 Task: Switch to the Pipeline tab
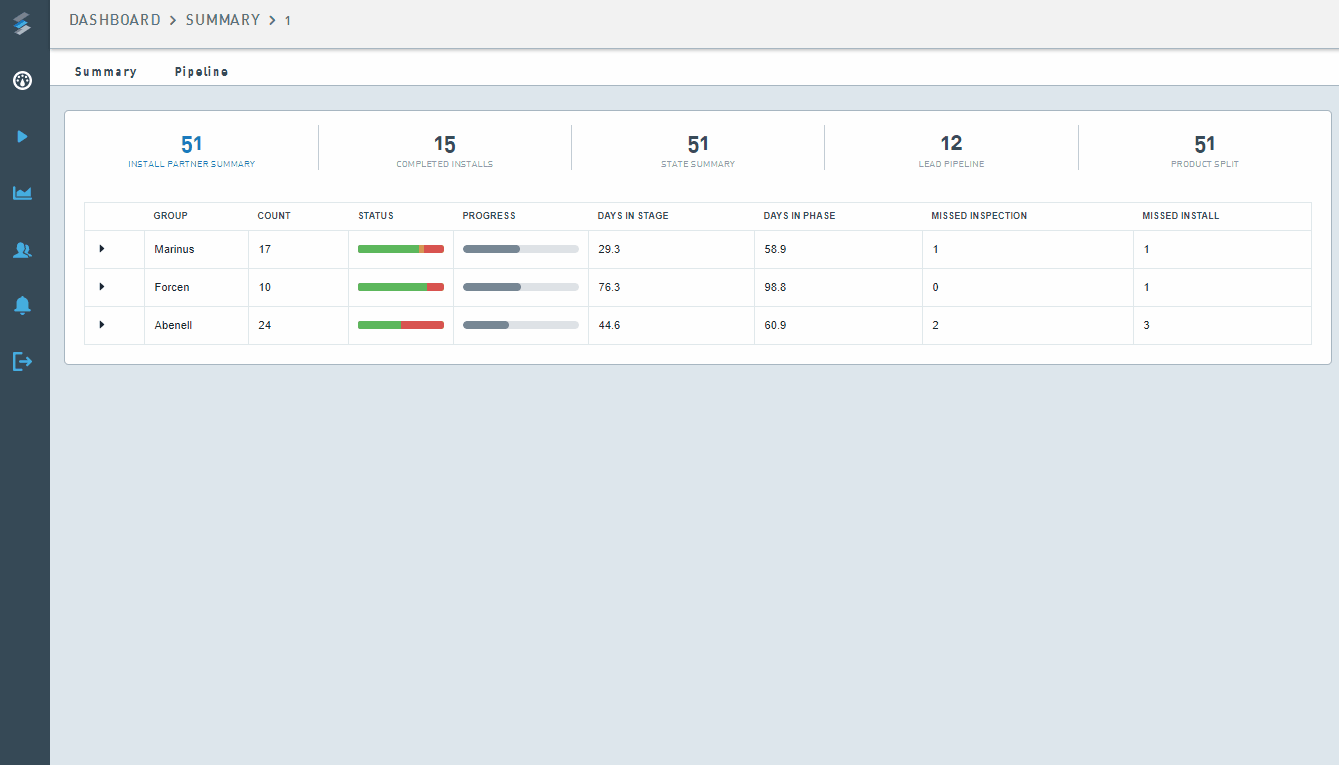pyautogui.click(x=201, y=72)
